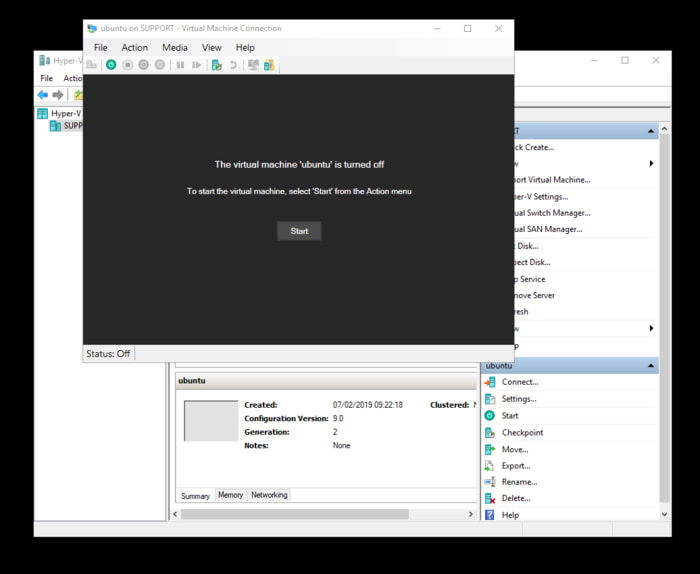Click Help in the ubuntu actions
This screenshot has height=574, width=700.
point(510,515)
